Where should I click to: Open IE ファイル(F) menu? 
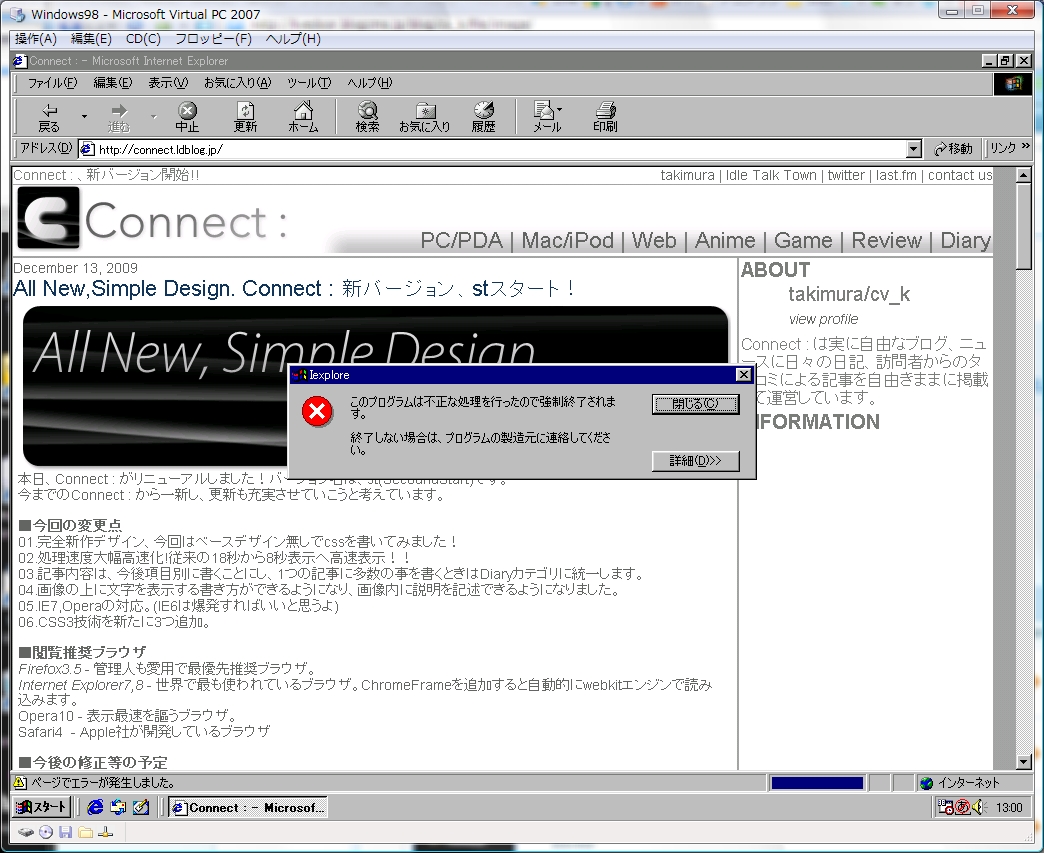click(x=52, y=83)
